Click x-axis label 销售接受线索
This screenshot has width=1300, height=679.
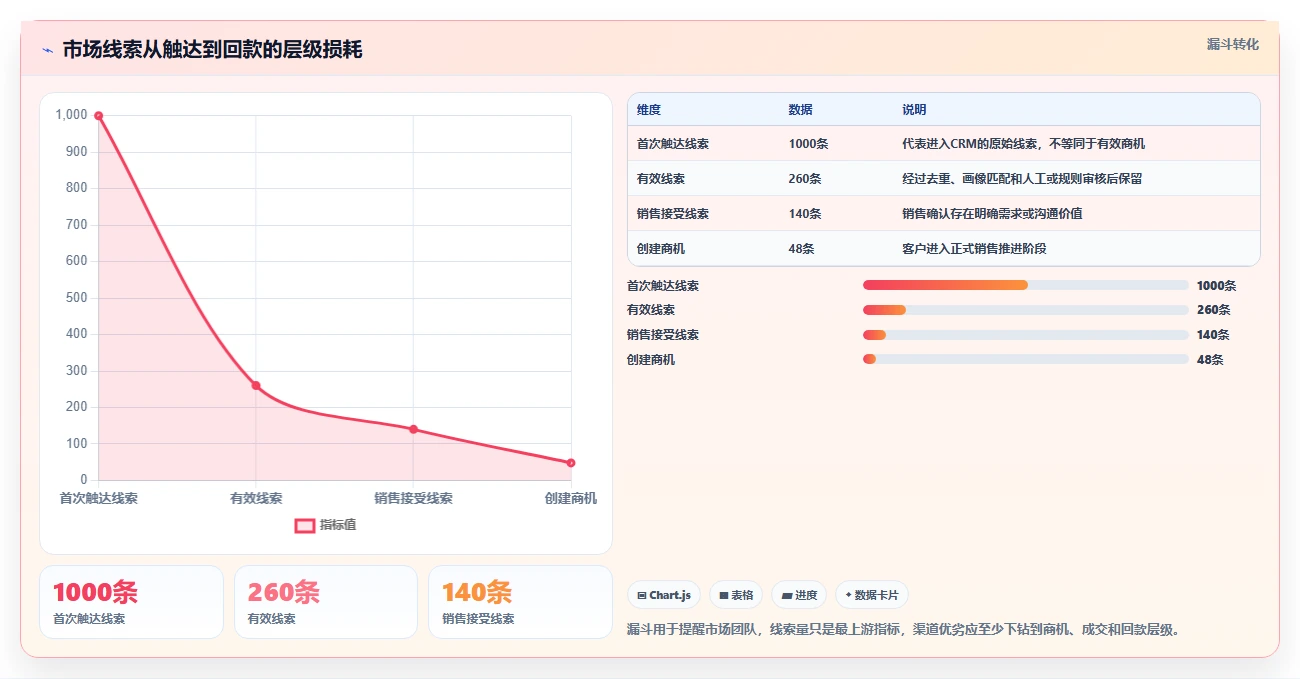tap(413, 498)
